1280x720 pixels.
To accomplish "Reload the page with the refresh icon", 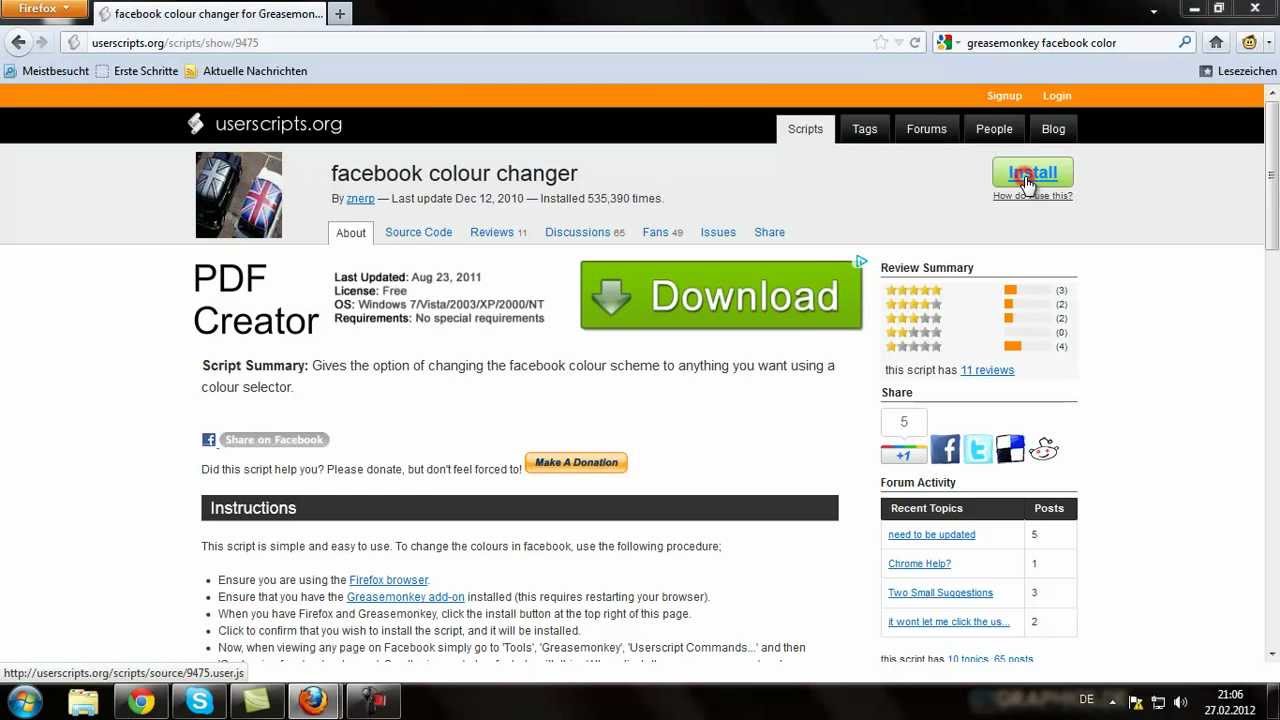I will point(914,42).
